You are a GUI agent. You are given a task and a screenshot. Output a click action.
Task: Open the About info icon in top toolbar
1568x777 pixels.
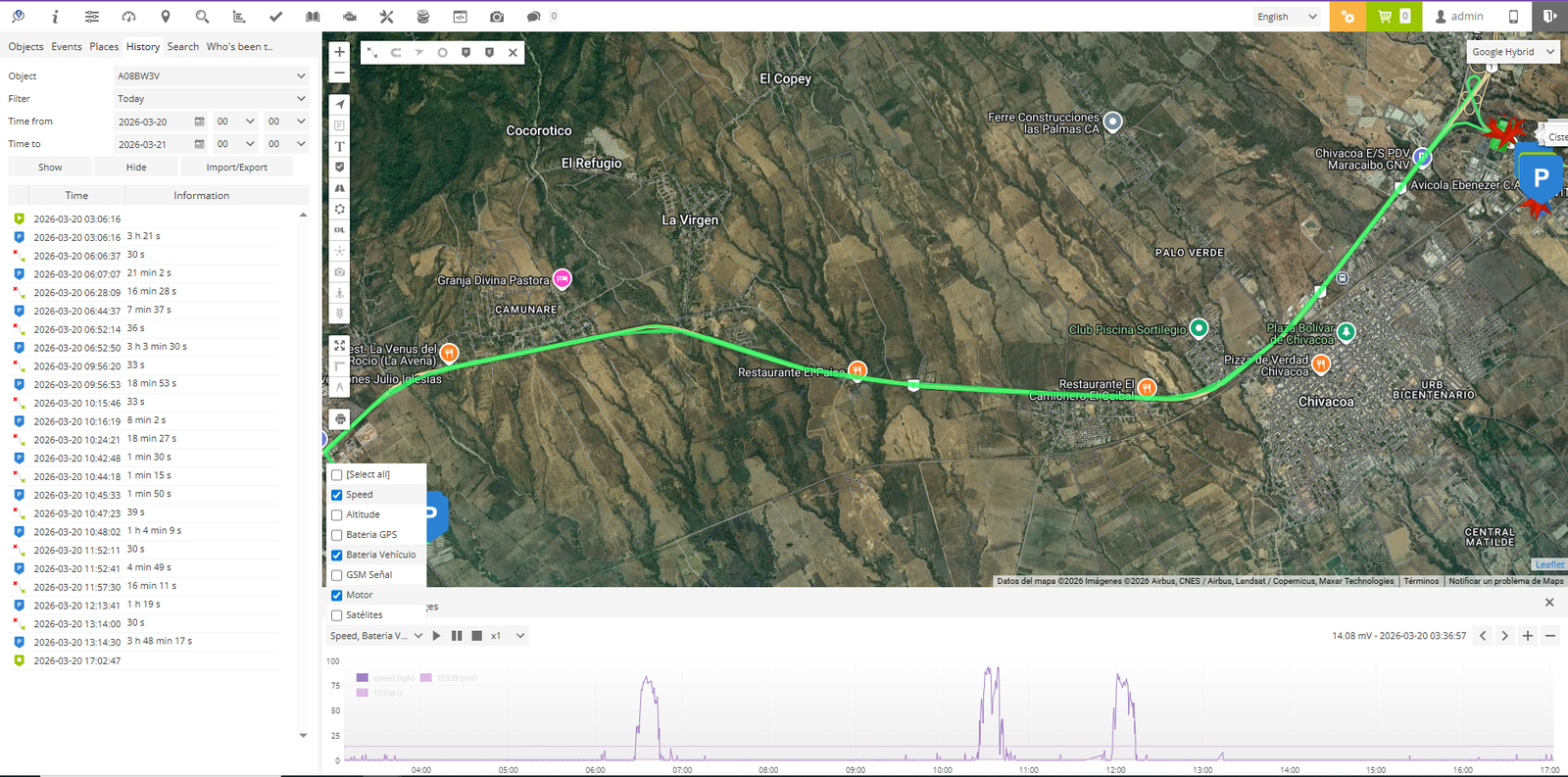click(55, 17)
